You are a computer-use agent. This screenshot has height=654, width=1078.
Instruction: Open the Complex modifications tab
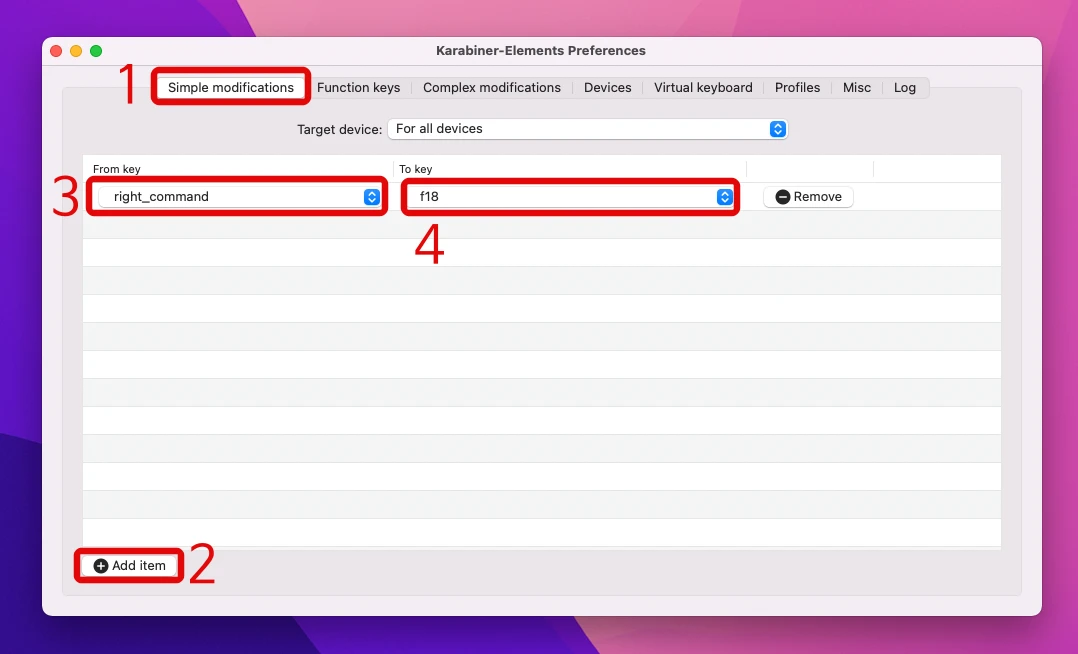coord(492,87)
